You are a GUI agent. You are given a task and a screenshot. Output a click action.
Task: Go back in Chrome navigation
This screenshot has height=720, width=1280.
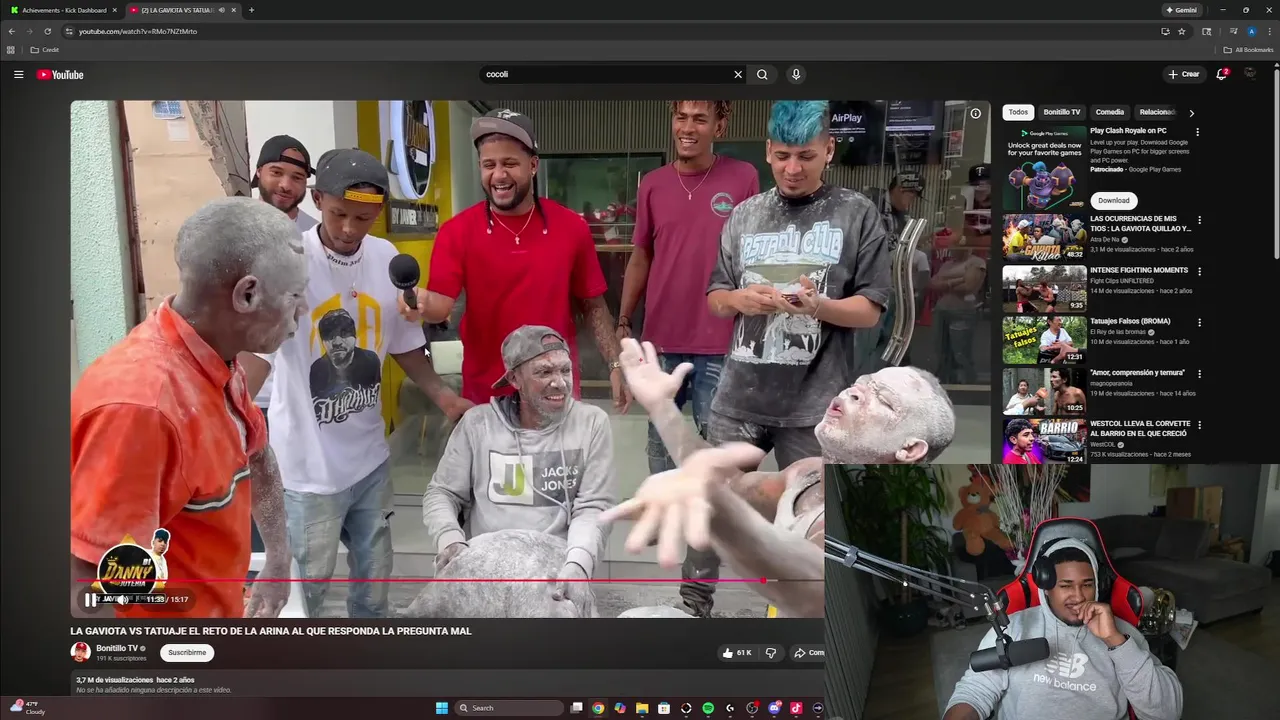click(11, 31)
